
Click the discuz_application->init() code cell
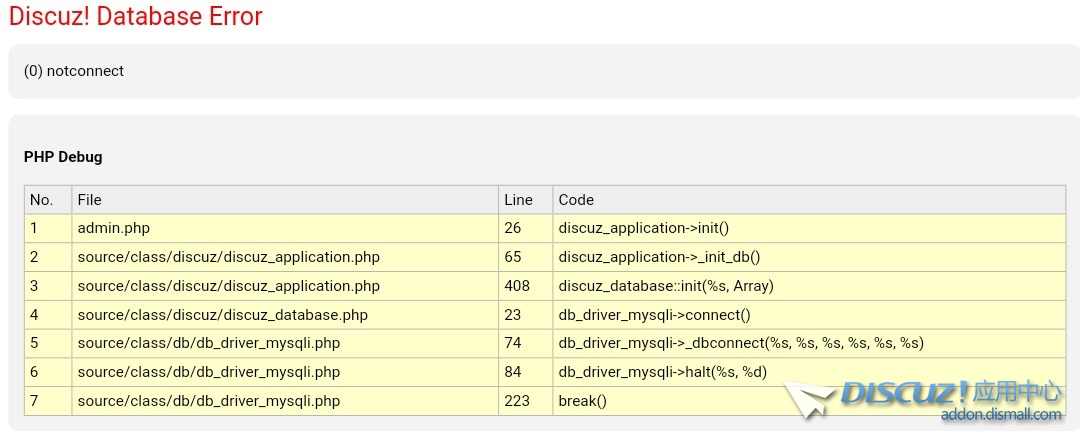point(644,228)
